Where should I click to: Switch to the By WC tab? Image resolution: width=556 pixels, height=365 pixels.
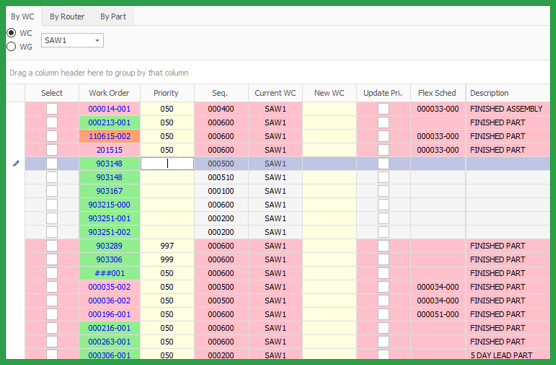point(22,16)
